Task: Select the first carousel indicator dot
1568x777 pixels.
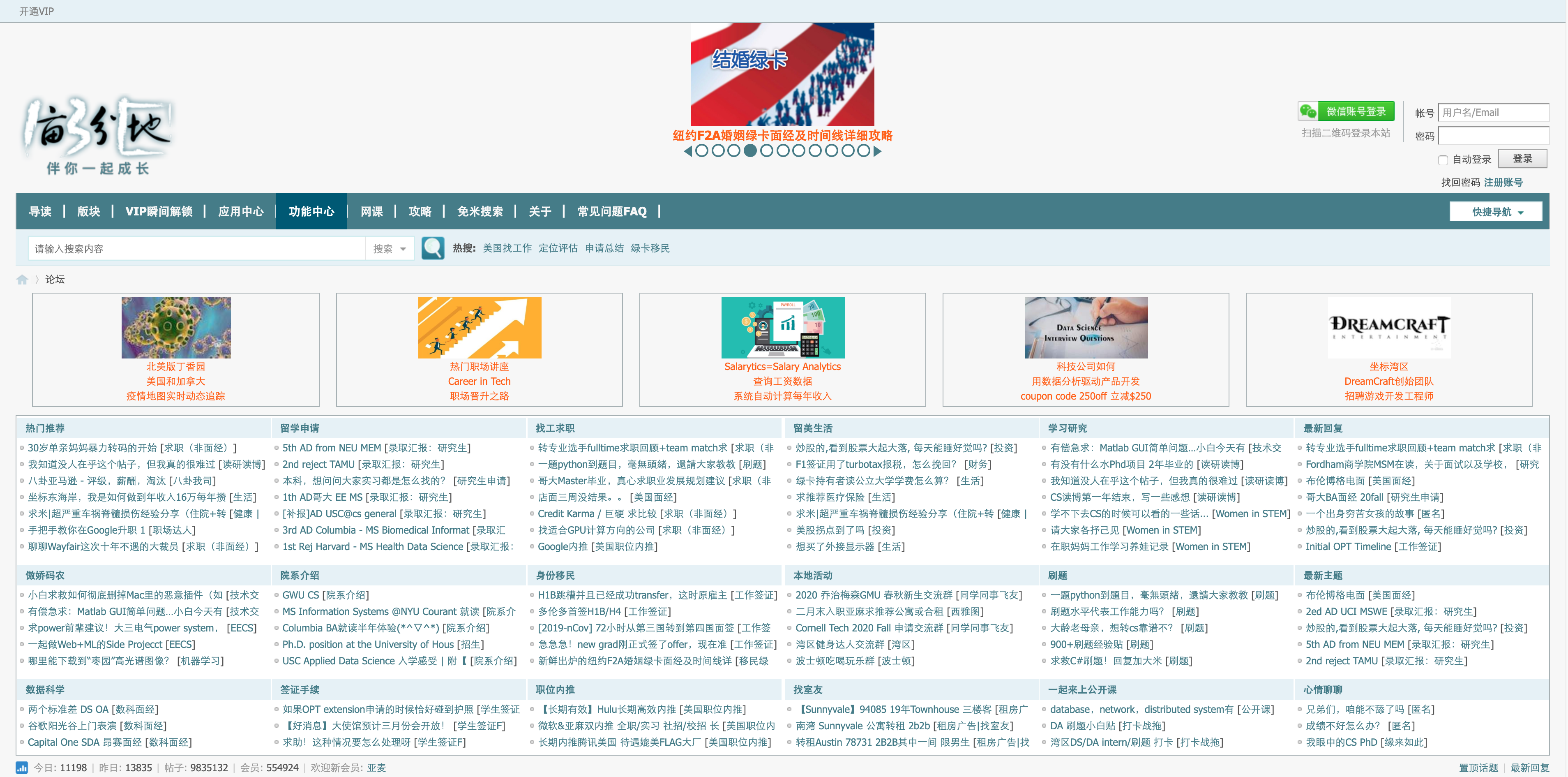Action: click(x=702, y=151)
